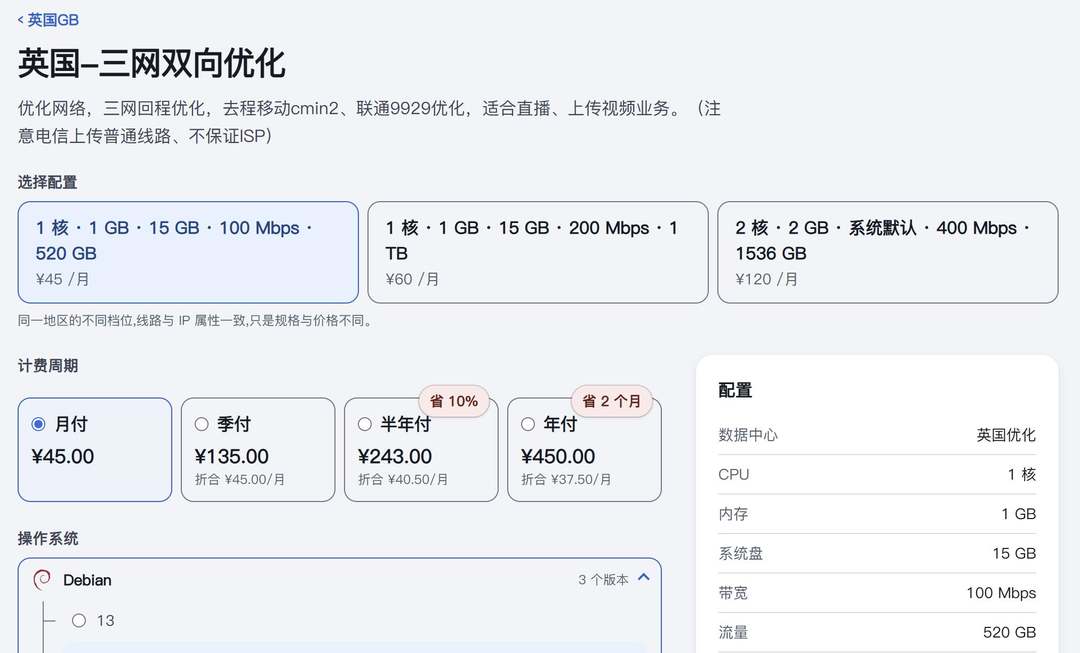This screenshot has width=1080, height=653.
Task: Select the 1核 1GB 200 Mbps ¥60 plan
Action: coord(538,252)
